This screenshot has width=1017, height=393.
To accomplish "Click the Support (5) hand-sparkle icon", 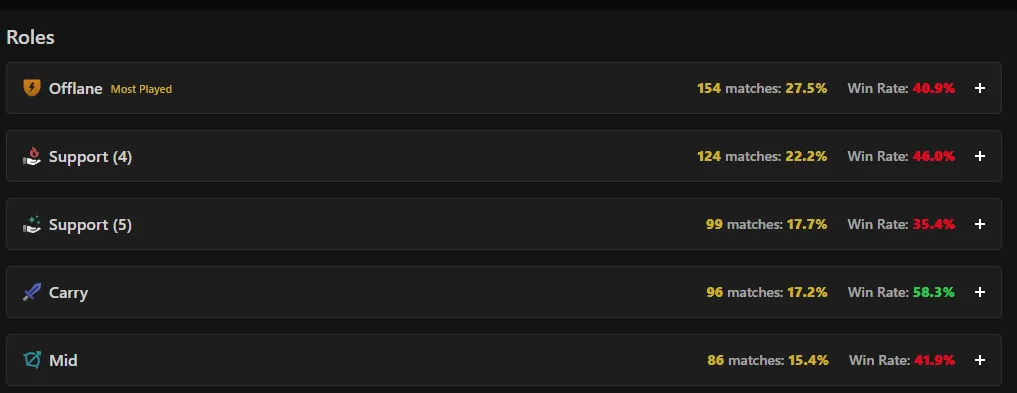I will (31, 224).
